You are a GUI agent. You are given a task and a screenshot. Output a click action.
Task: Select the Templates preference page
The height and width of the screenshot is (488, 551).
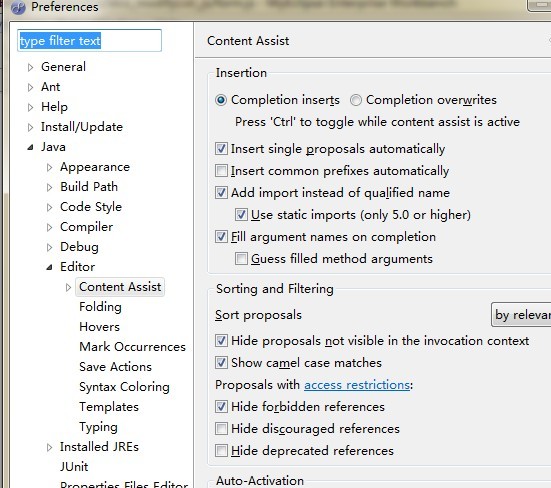(x=109, y=407)
